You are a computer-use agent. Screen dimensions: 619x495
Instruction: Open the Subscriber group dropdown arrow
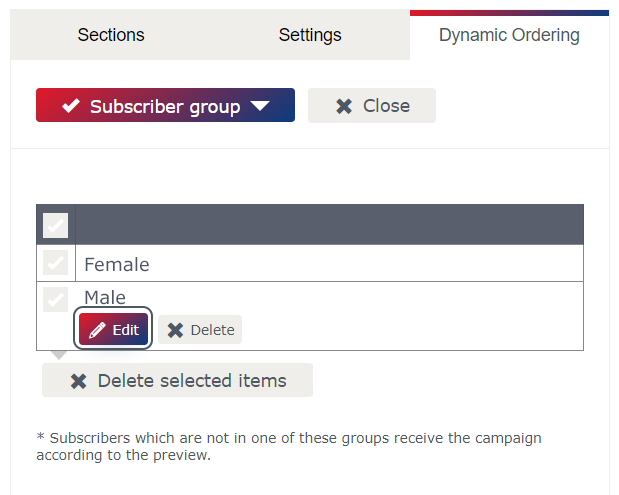click(260, 106)
